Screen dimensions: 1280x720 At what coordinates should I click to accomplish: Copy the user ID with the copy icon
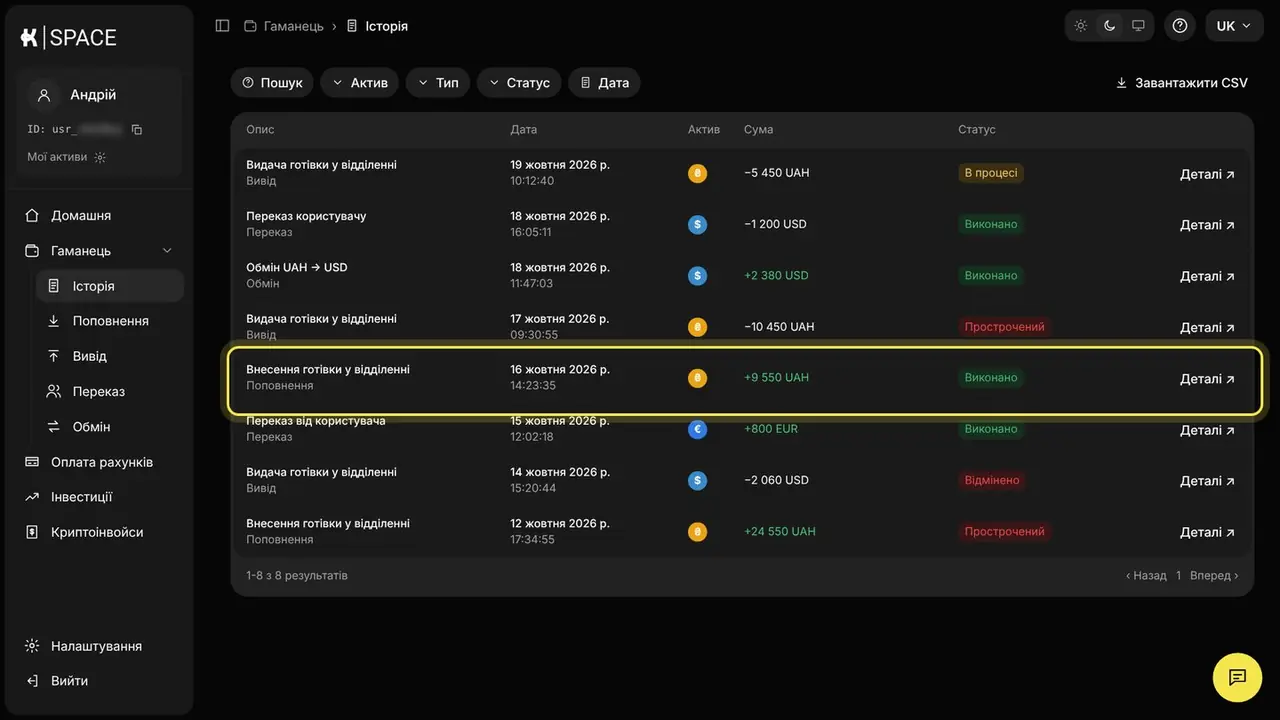click(137, 130)
